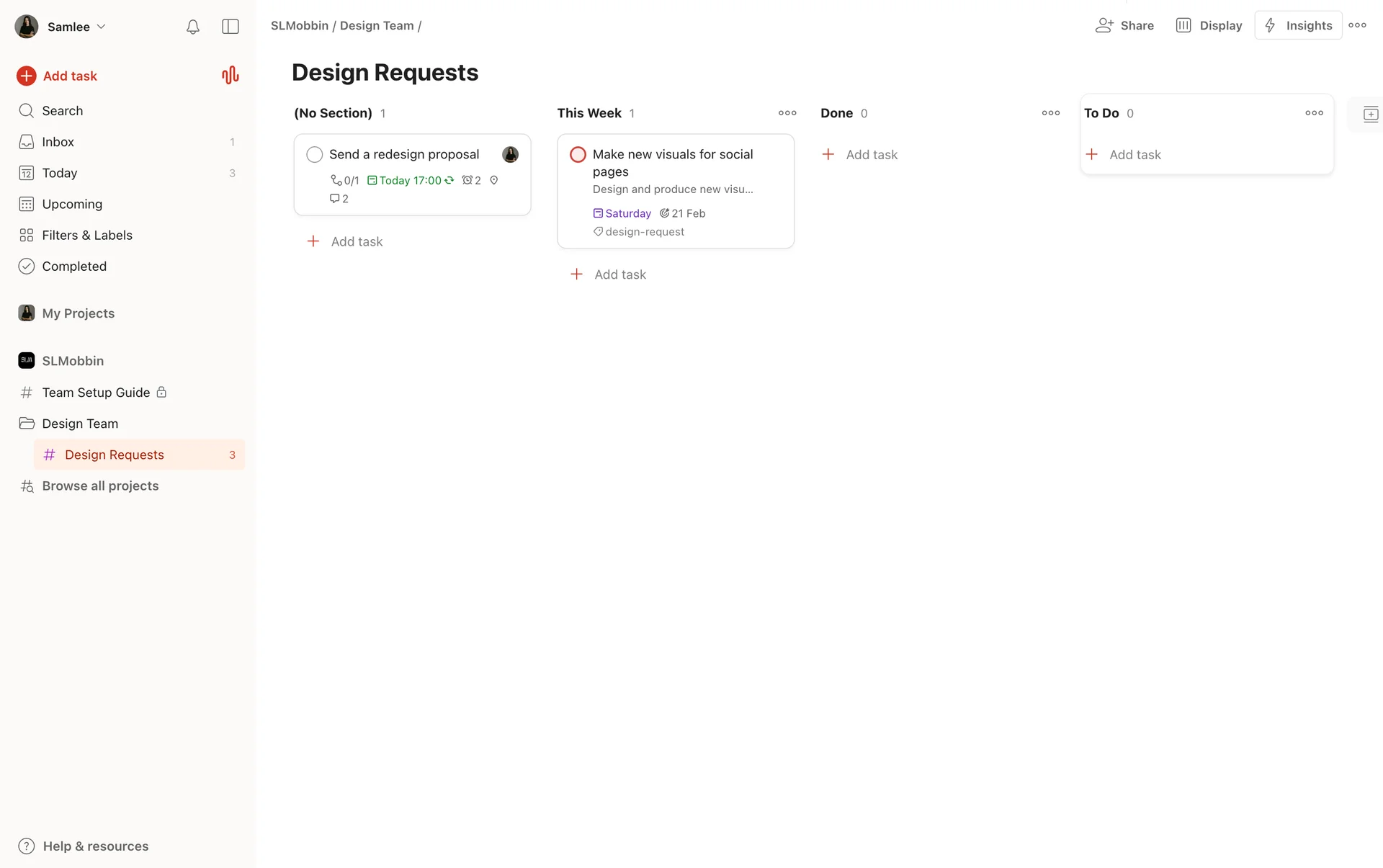Viewport: 1383px width, 868px height.
Task: Open the Insights panel
Action: tap(1298, 25)
